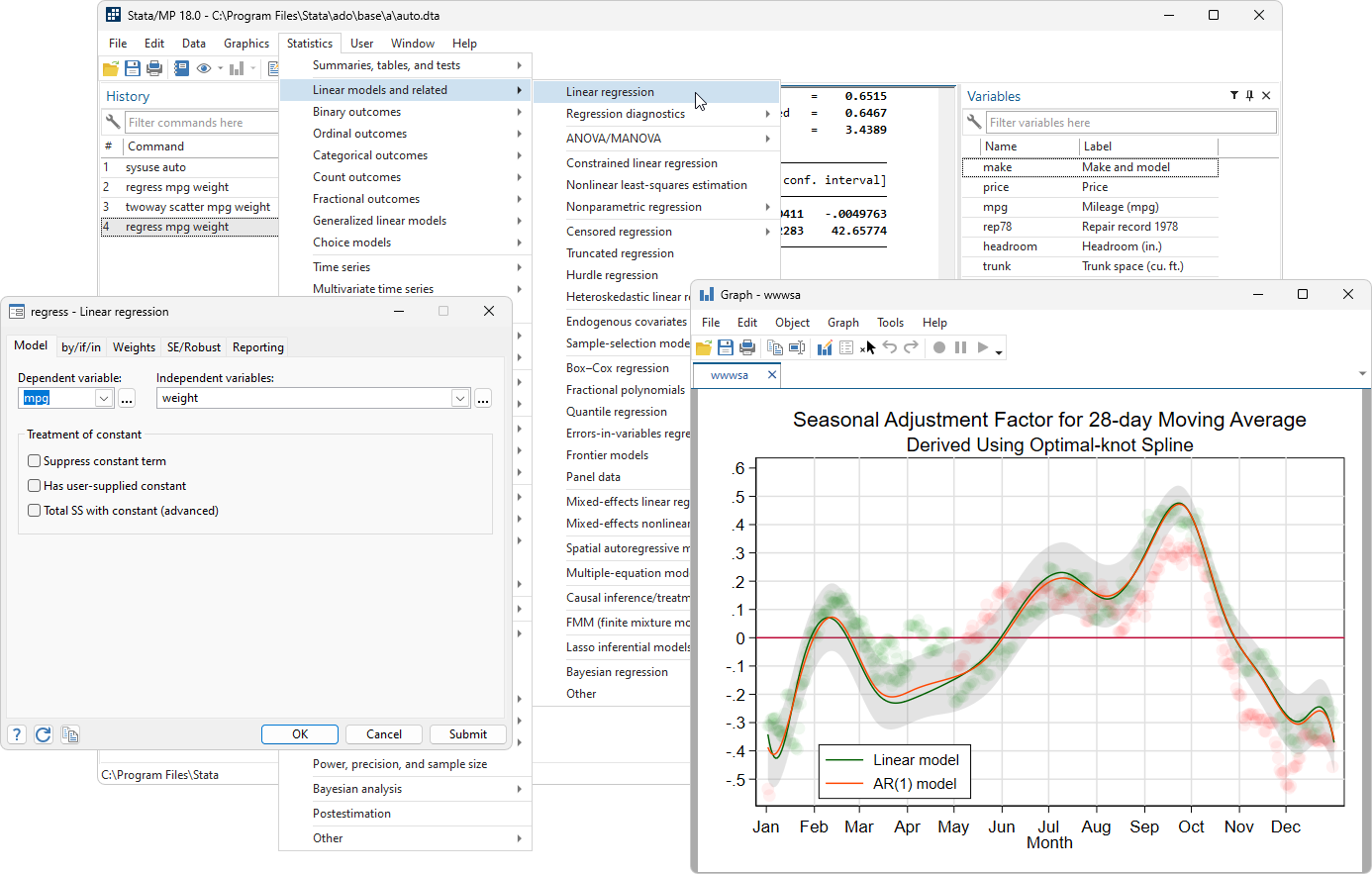Check Has user-supplied constant option
The height and width of the screenshot is (874, 1372).
point(35,486)
